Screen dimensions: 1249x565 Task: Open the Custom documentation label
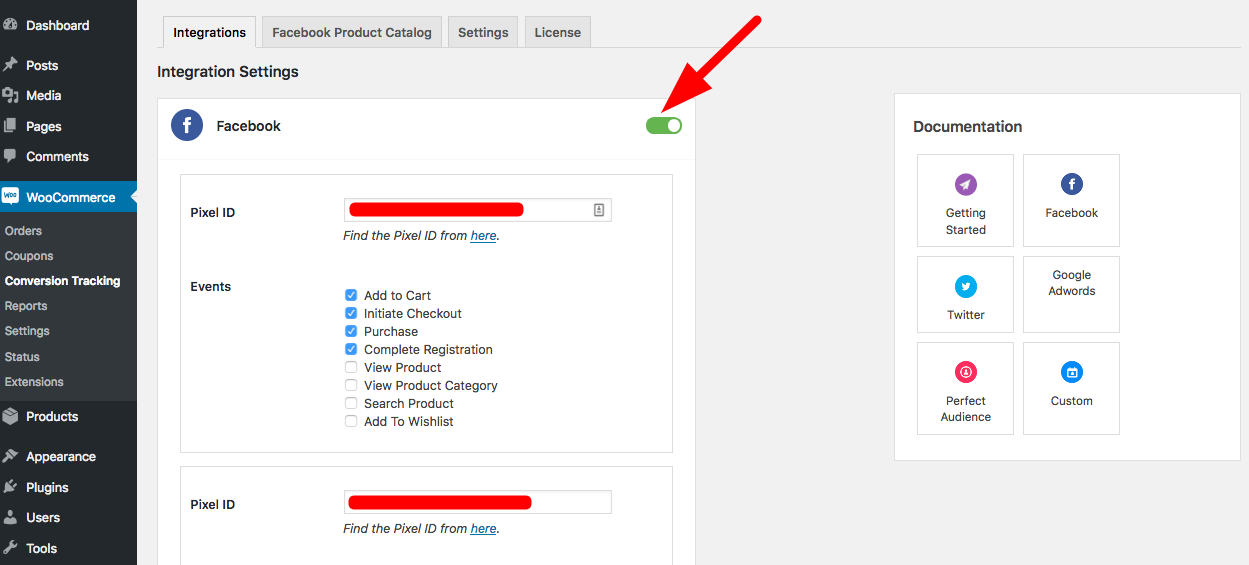1071,401
